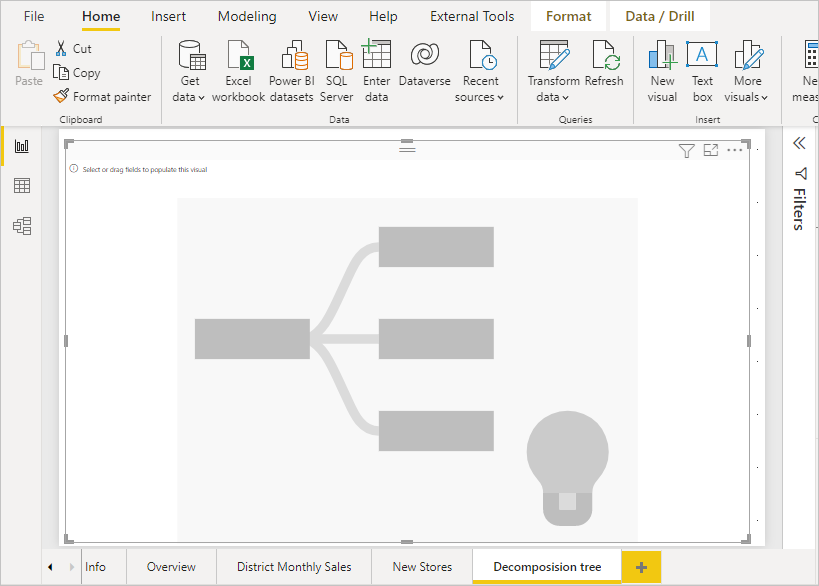Viewport: 819px width, 586px height.
Task: Open the New Stores page tab
Action: click(422, 567)
